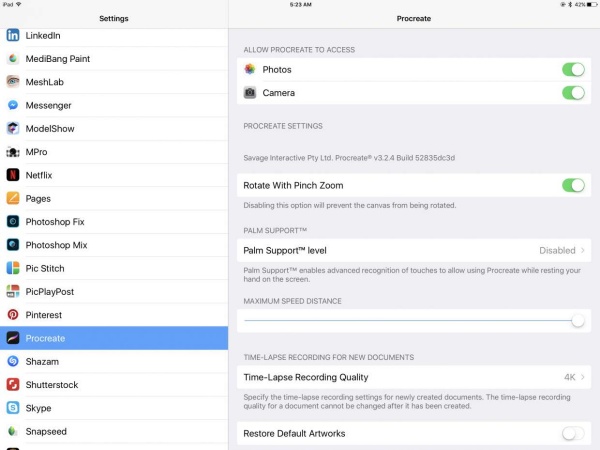
Task: Tap the LinkedIn app icon
Action: click(13, 35)
